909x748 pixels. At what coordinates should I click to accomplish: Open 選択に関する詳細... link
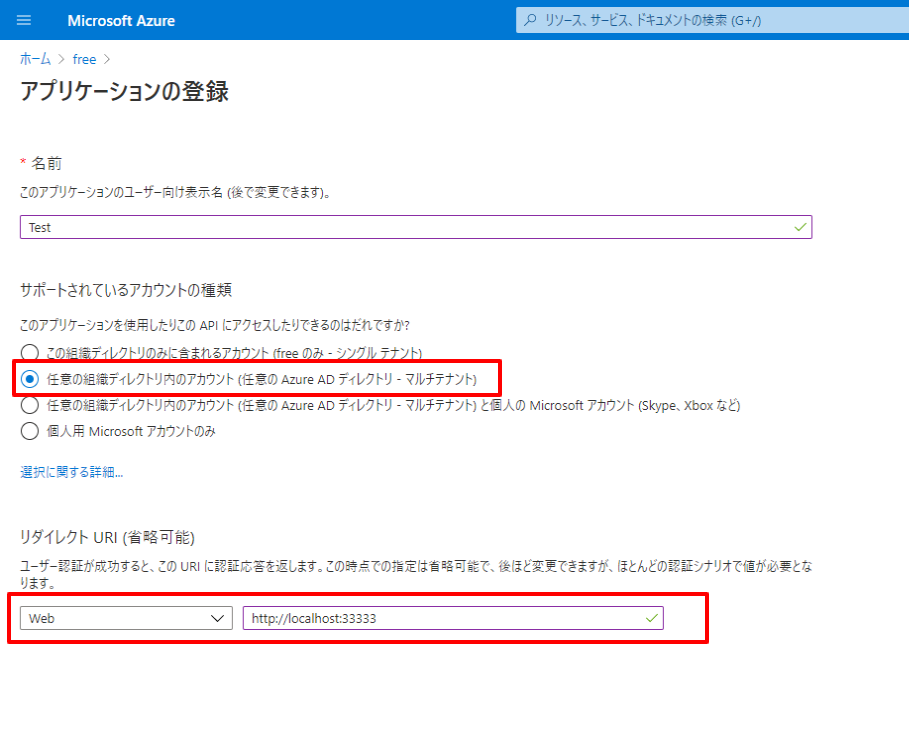71,472
